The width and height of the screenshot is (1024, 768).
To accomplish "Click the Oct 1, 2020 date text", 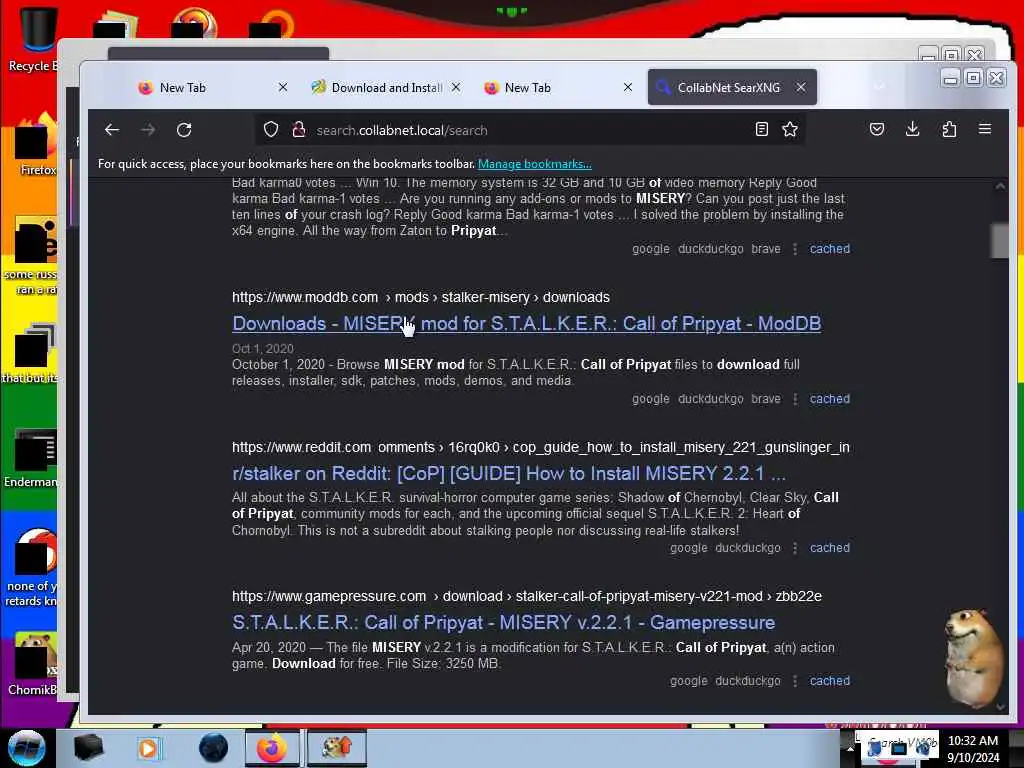I will coord(263,349).
